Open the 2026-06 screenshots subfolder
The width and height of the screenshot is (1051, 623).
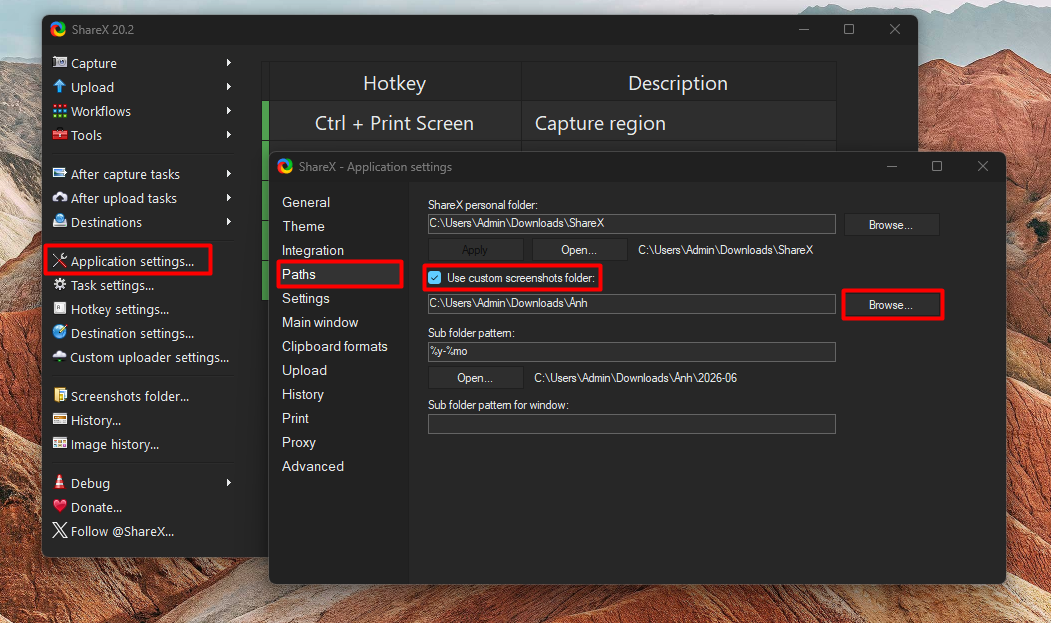pyautogui.click(x=475, y=378)
